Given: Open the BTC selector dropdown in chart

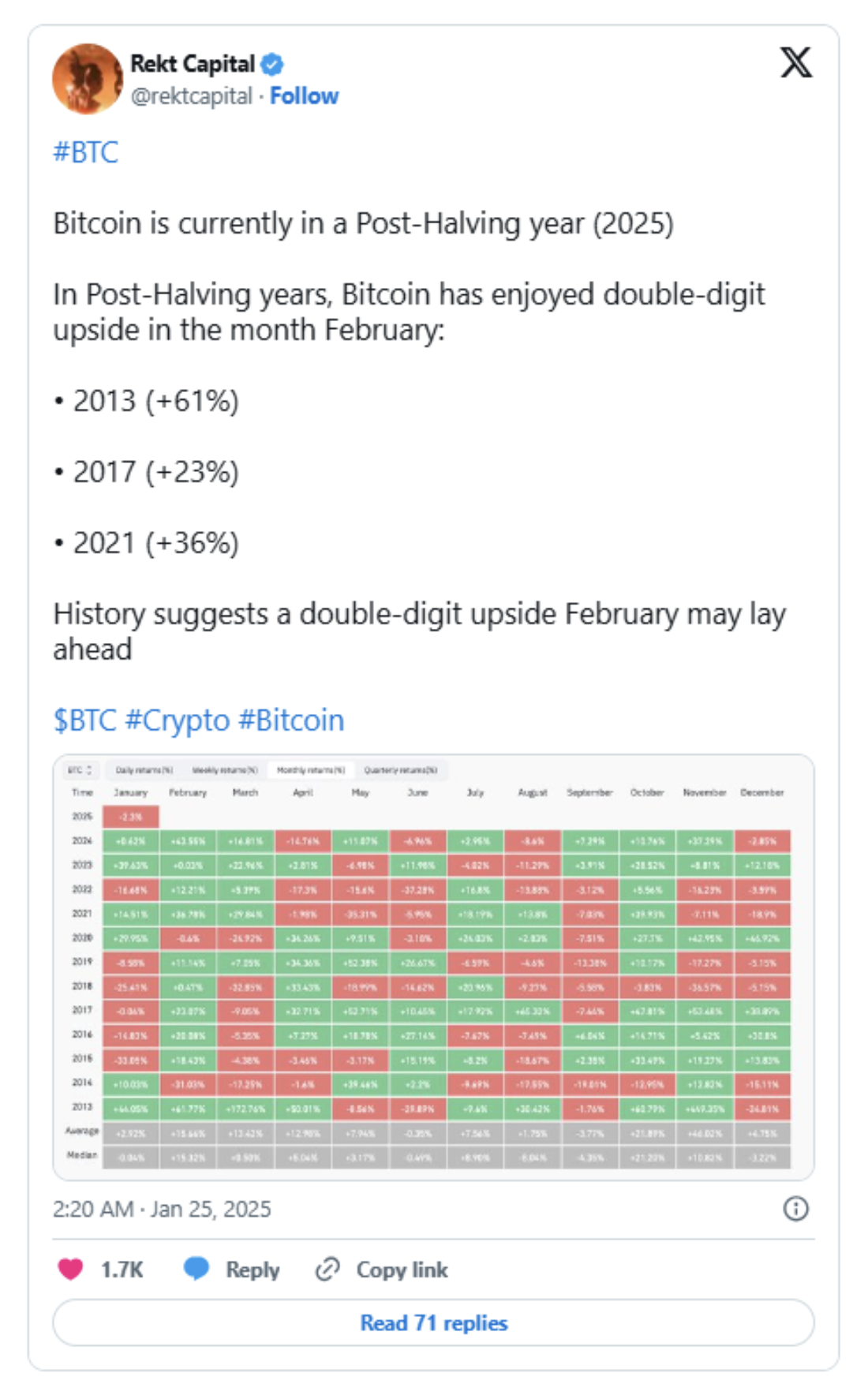Looking at the screenshot, I should (80, 769).
